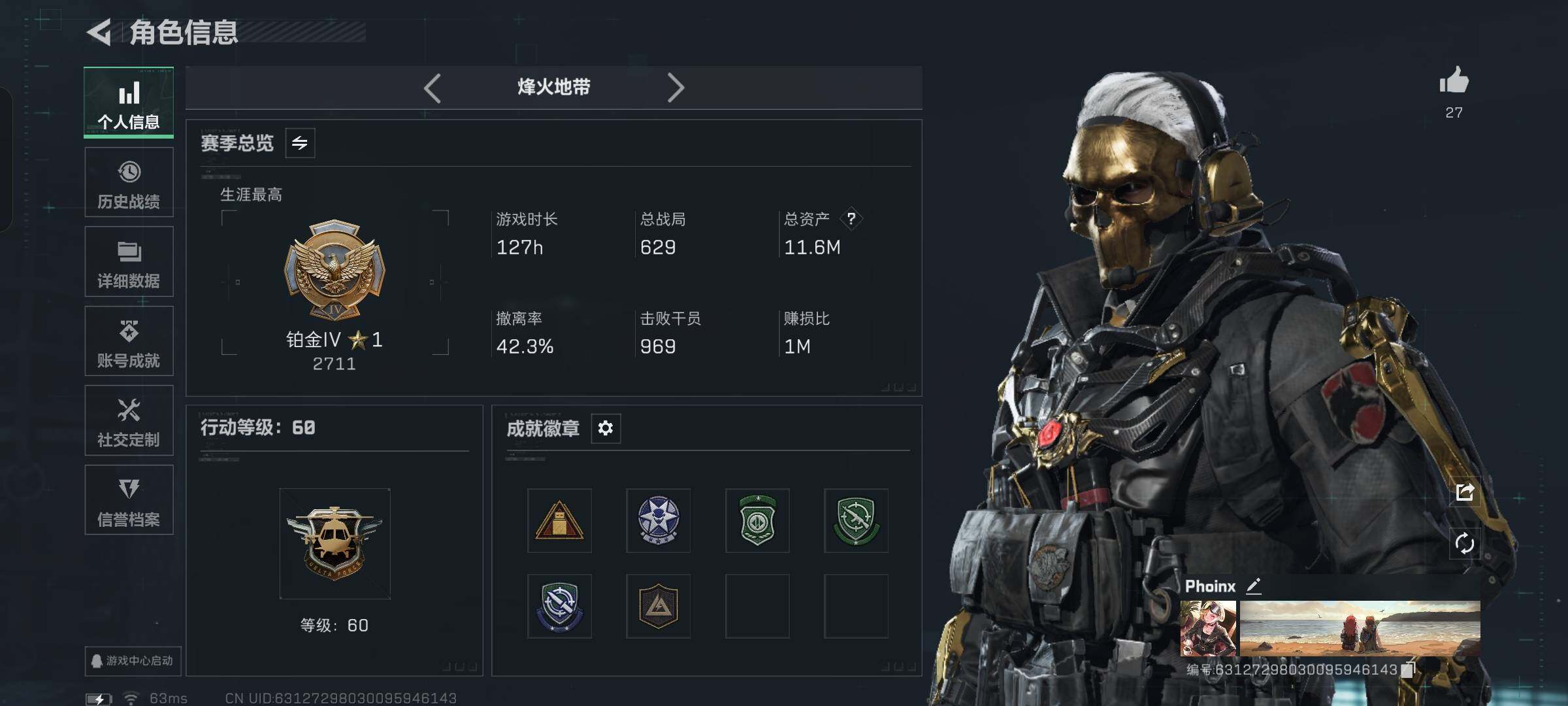Image resolution: width=1568 pixels, height=706 pixels.
Task: Click the share icon beside the character
Action: [x=1465, y=492]
